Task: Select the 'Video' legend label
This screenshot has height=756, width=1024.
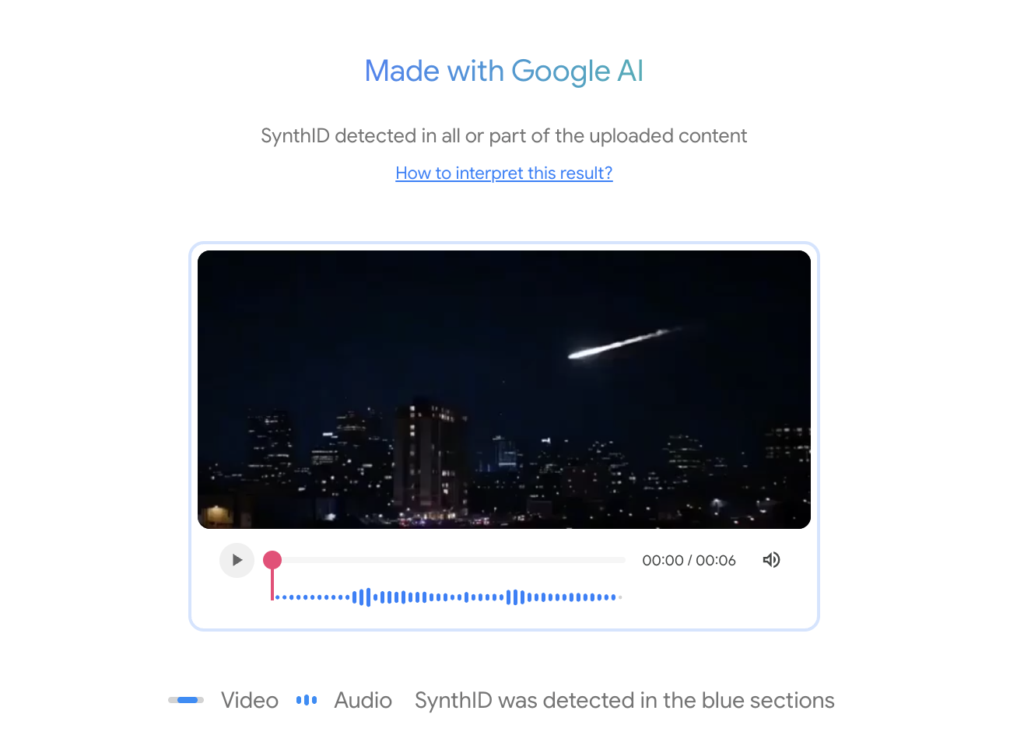Action: coord(249,701)
